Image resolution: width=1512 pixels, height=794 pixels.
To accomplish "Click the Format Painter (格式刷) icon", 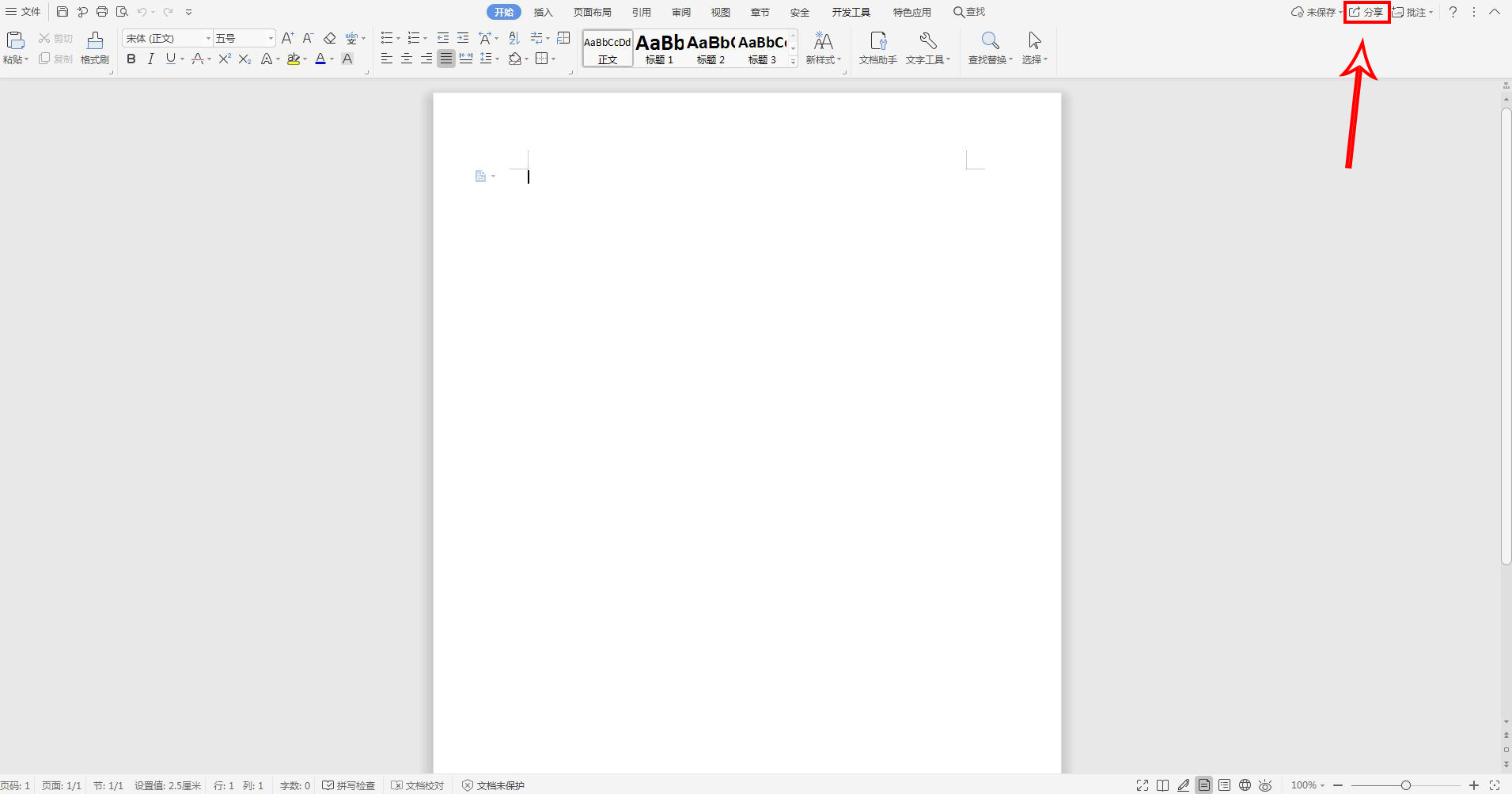I will [95, 47].
